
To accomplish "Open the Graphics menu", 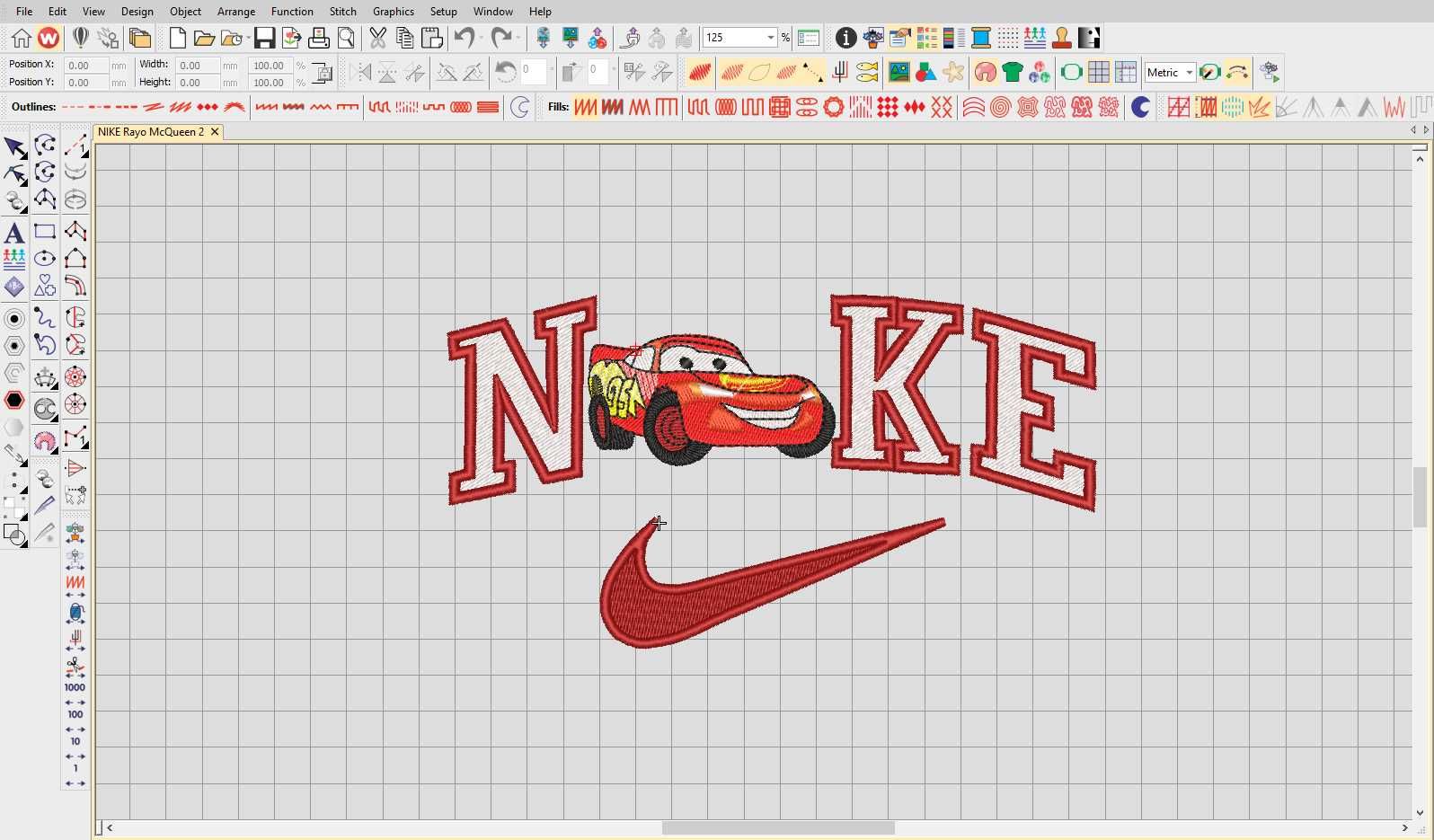I will (x=394, y=11).
